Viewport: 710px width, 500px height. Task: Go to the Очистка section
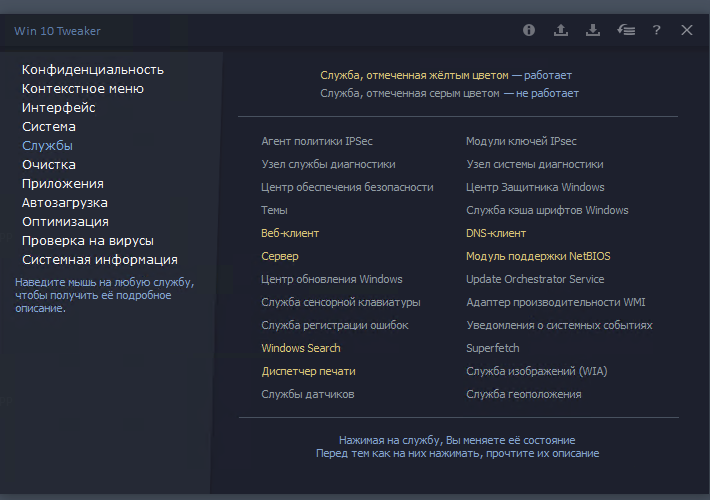click(49, 165)
